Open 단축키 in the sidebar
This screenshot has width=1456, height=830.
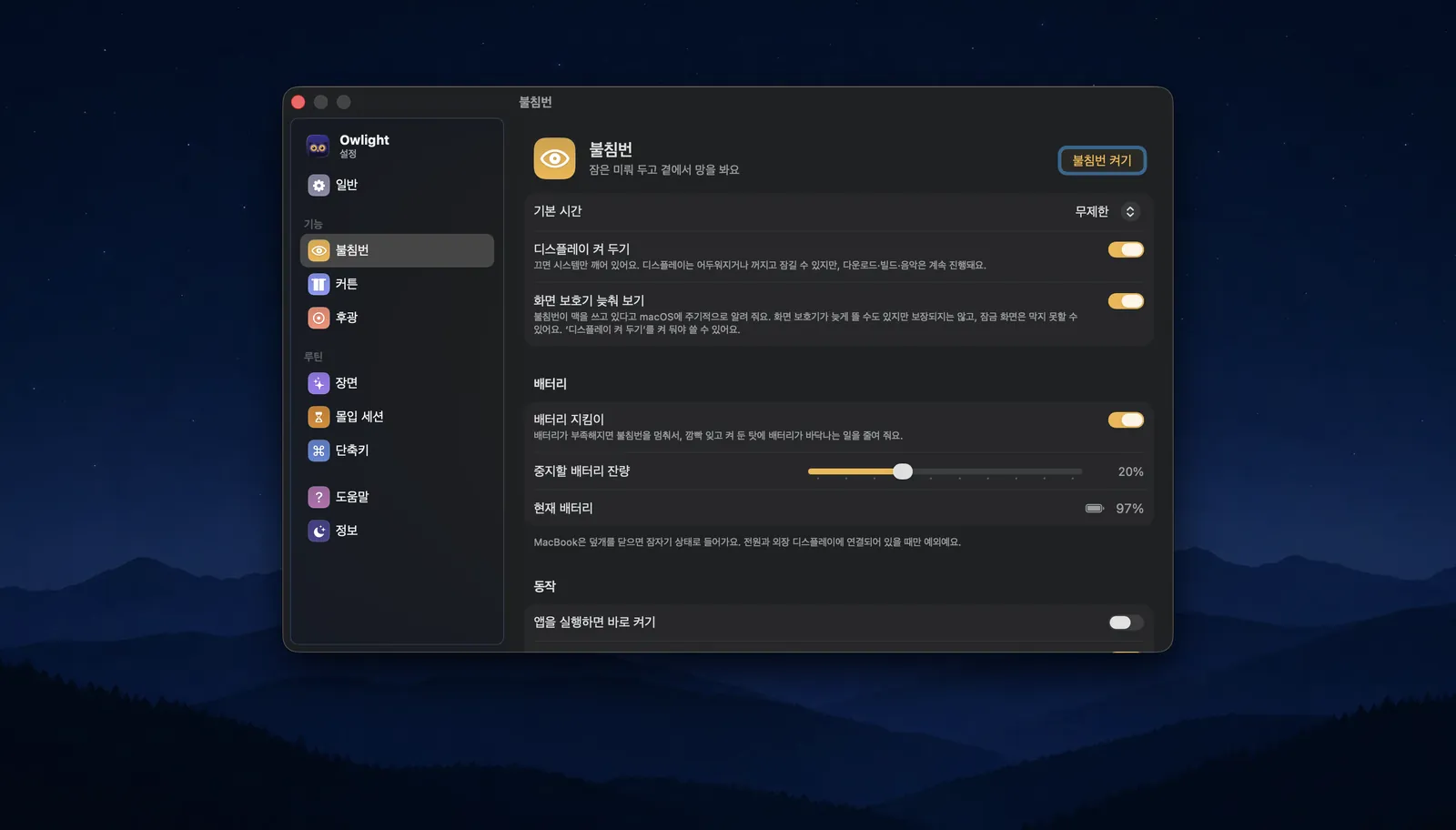[397, 450]
